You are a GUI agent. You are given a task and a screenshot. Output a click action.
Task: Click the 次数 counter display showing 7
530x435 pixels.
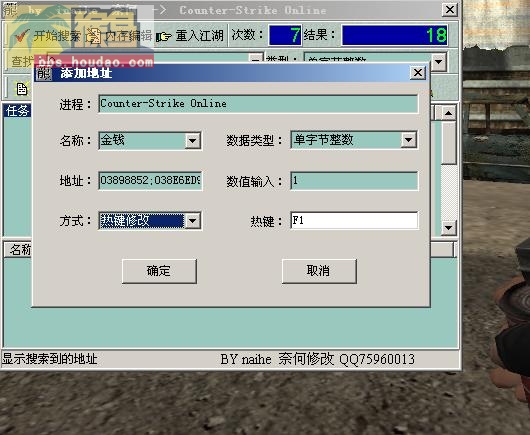click(x=285, y=35)
